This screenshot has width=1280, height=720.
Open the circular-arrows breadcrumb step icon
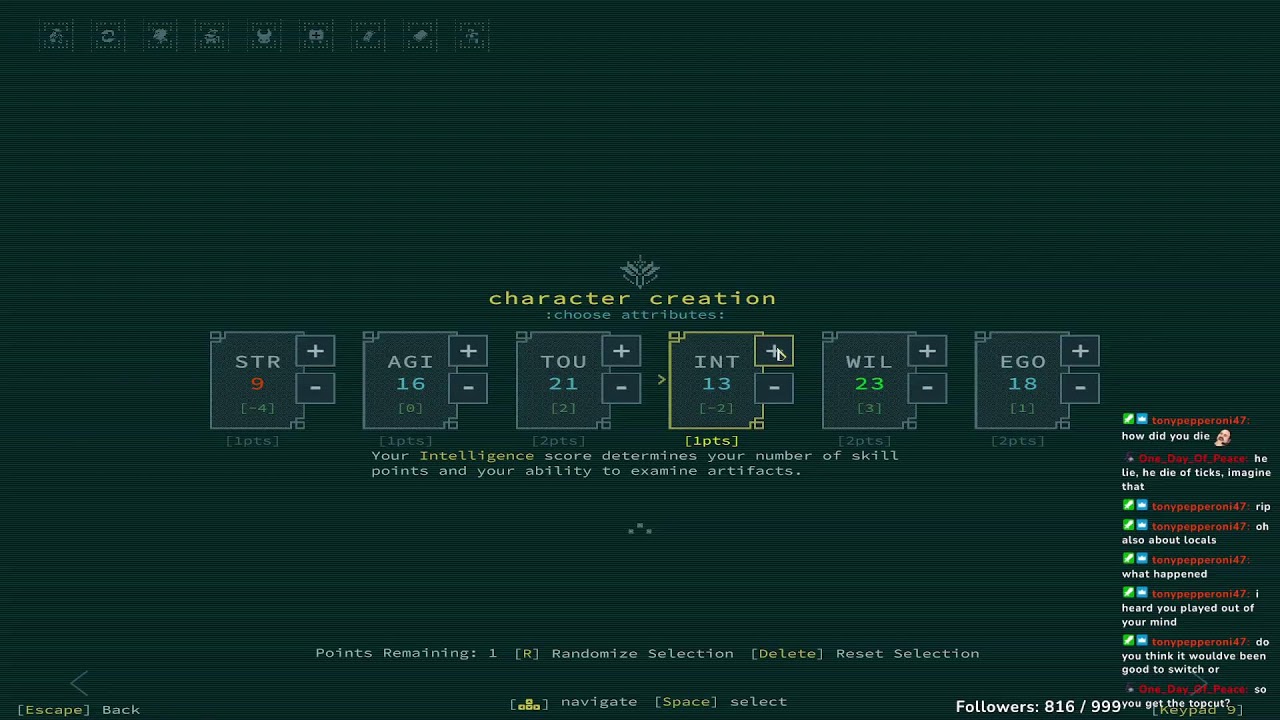[108, 37]
